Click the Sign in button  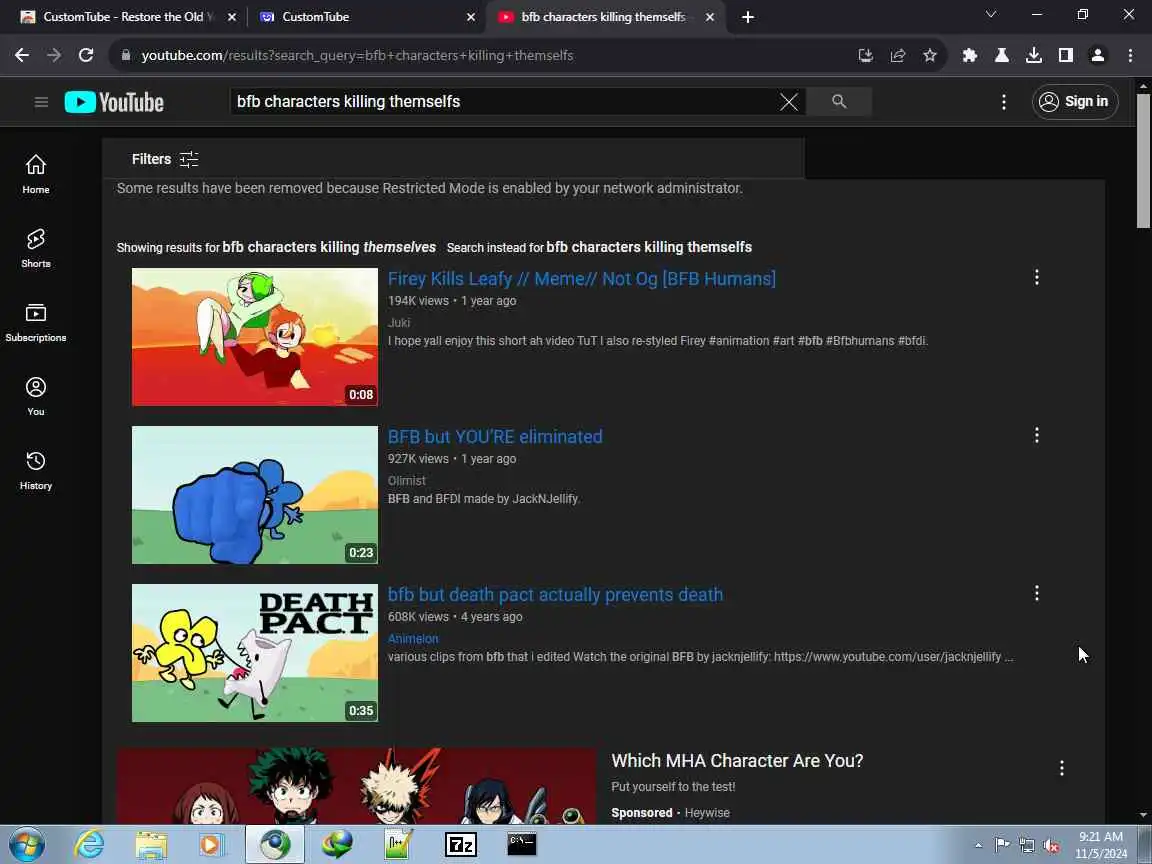pos(1075,101)
